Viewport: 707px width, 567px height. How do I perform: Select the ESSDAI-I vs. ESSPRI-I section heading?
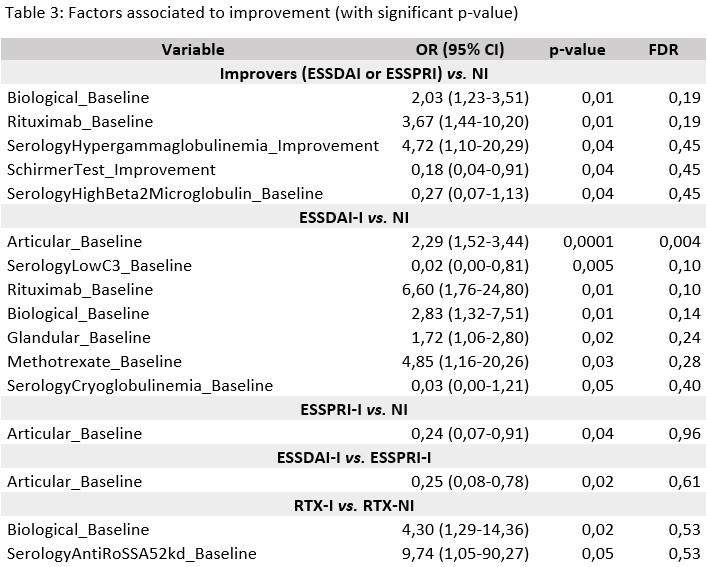tap(353, 457)
